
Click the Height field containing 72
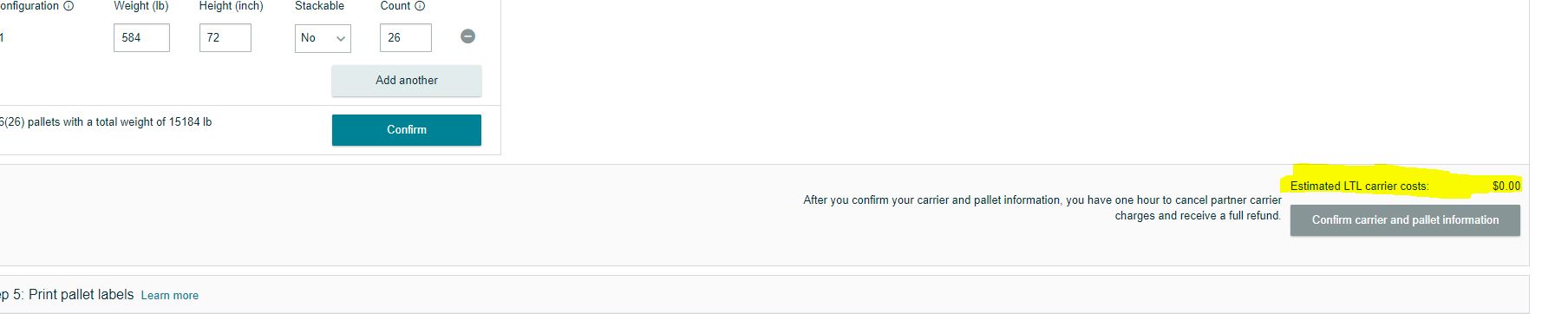pyautogui.click(x=225, y=38)
